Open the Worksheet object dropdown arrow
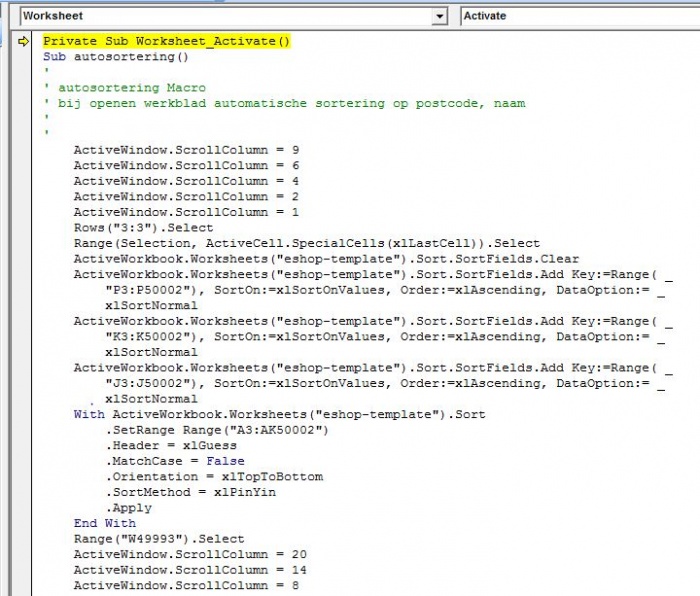Screen dimensions: 700x596 [439, 17]
